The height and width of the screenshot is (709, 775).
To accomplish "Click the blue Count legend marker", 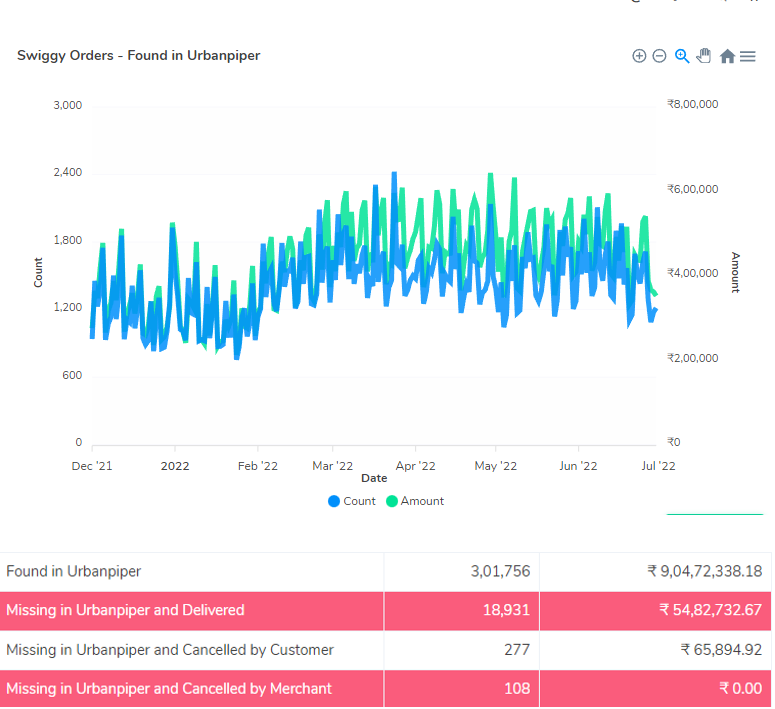I will click(334, 501).
